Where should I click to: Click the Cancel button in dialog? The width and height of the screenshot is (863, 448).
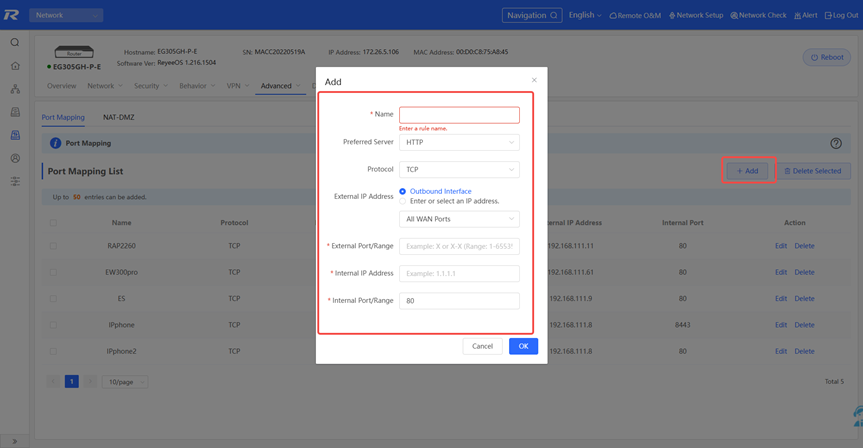pos(482,346)
